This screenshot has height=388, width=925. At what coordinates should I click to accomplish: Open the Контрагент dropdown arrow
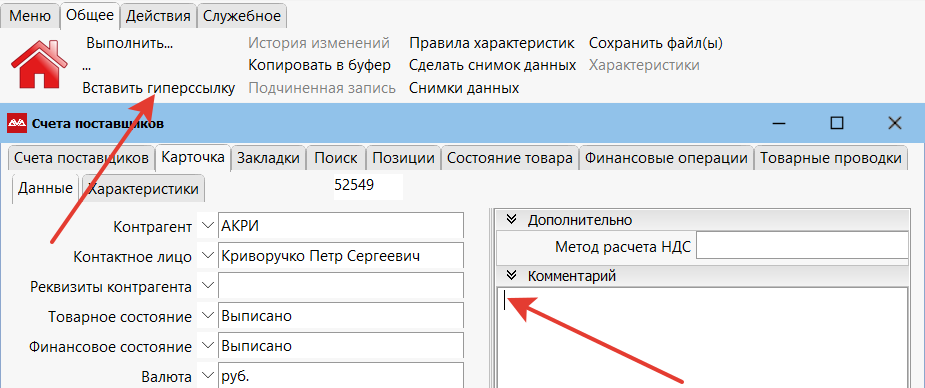pos(207,225)
